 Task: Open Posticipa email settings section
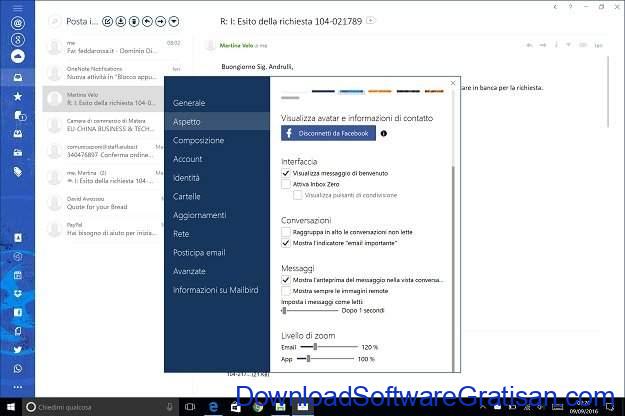point(217,253)
